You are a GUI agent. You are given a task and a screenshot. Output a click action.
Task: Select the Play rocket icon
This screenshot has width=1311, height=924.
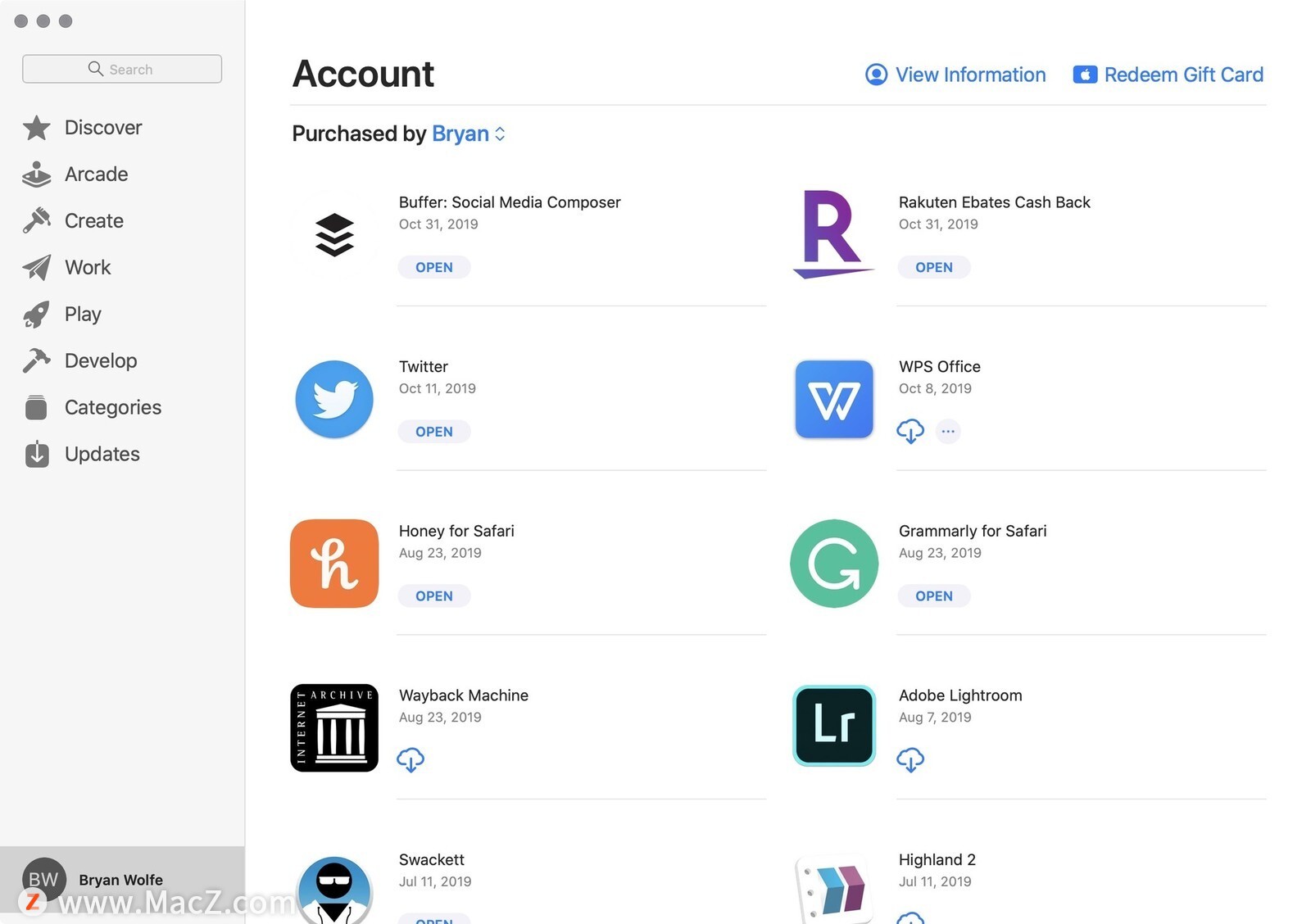tap(36, 315)
